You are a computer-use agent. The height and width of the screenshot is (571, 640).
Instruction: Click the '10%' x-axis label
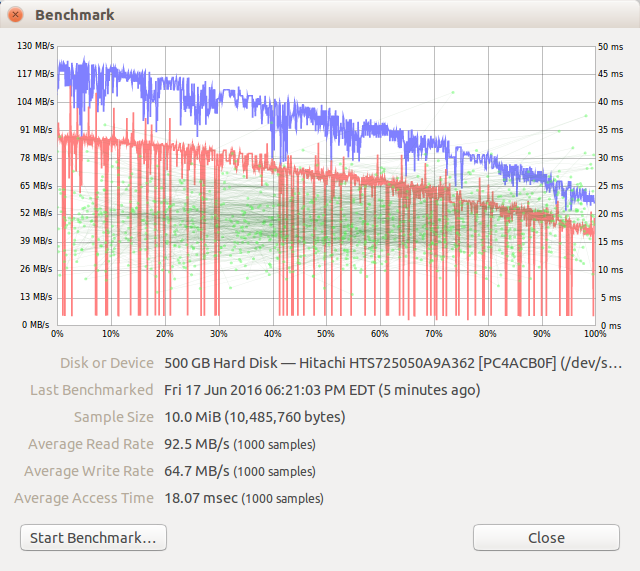[x=111, y=333]
